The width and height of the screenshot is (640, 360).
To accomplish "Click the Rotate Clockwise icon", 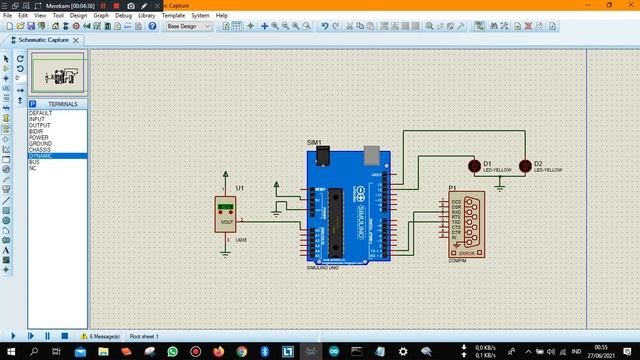I will pyautogui.click(x=20, y=59).
